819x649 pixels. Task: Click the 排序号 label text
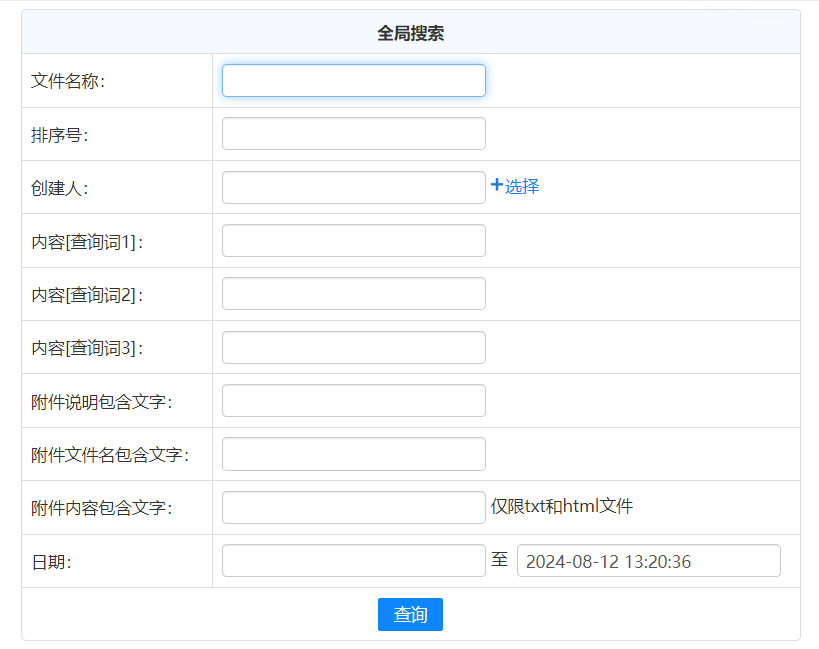click(60, 135)
